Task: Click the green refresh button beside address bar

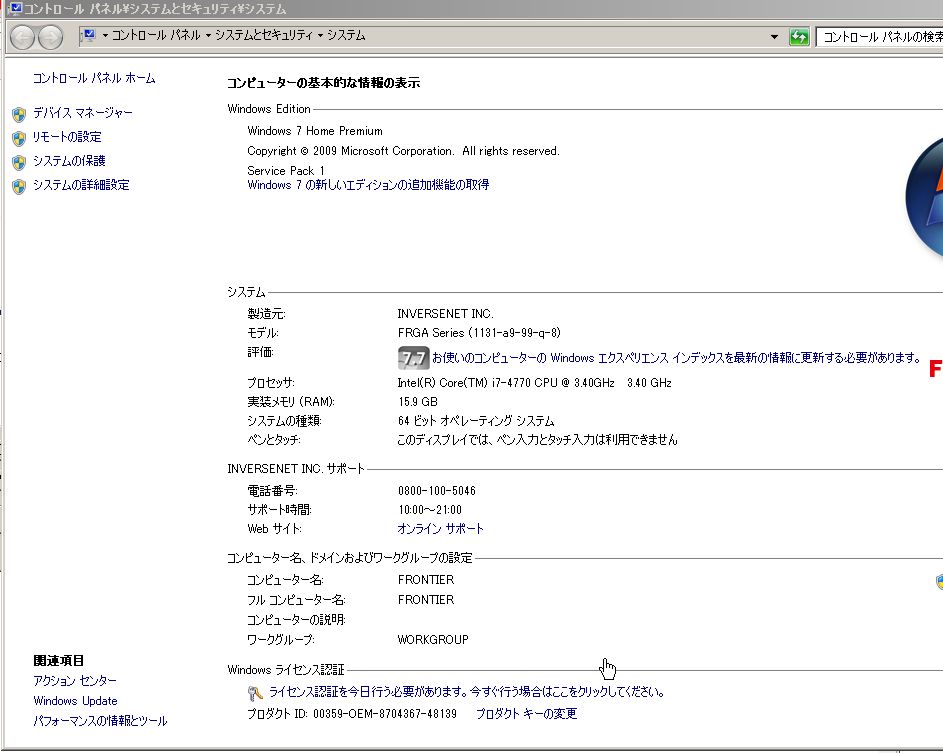Action: pyautogui.click(x=799, y=37)
